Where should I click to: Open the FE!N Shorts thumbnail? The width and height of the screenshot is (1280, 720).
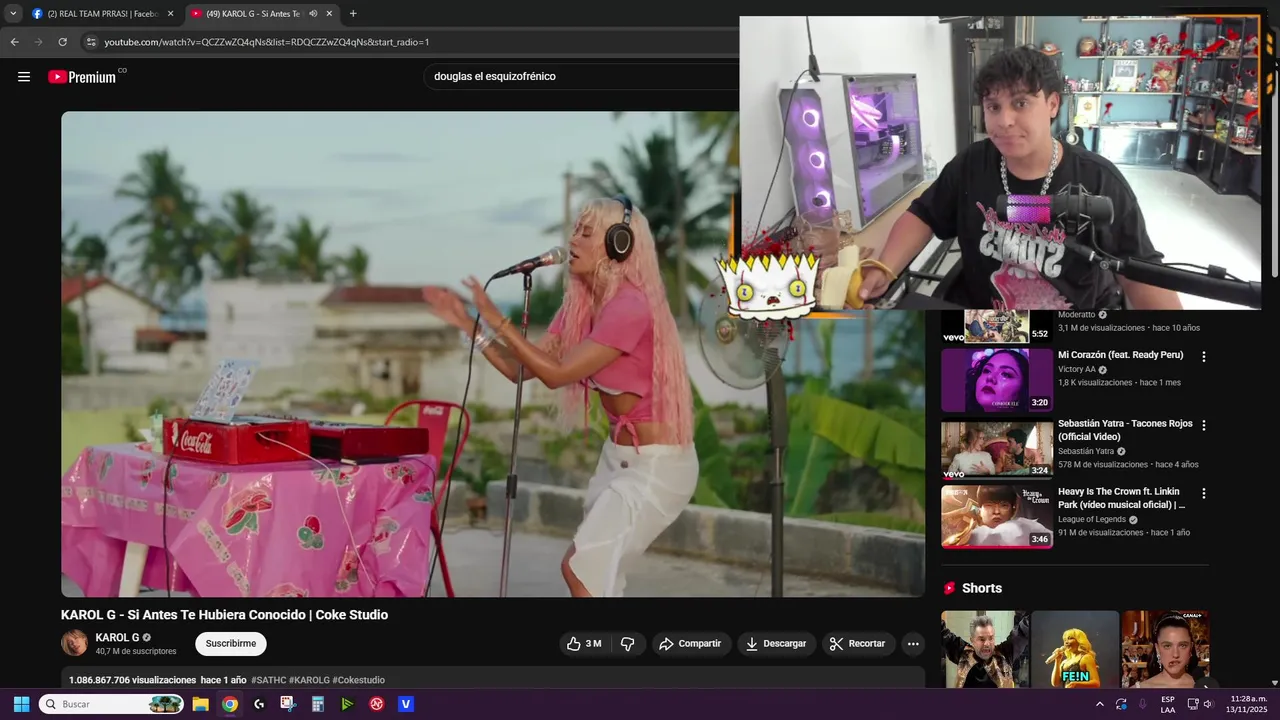(1075, 649)
